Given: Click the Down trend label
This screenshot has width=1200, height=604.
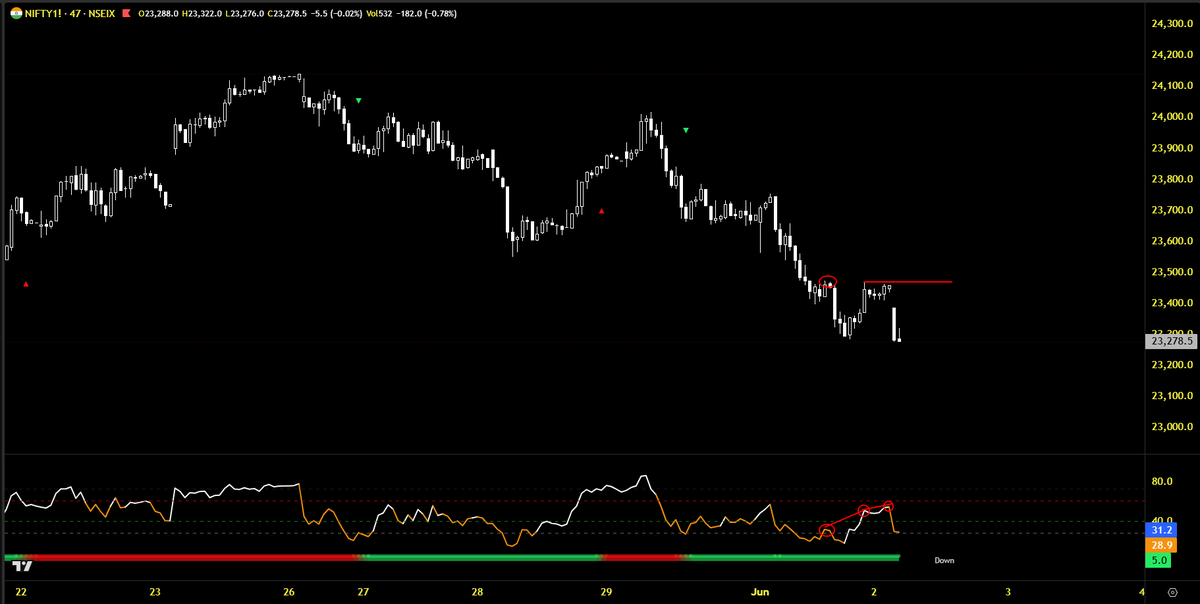Looking at the screenshot, I should [944, 561].
